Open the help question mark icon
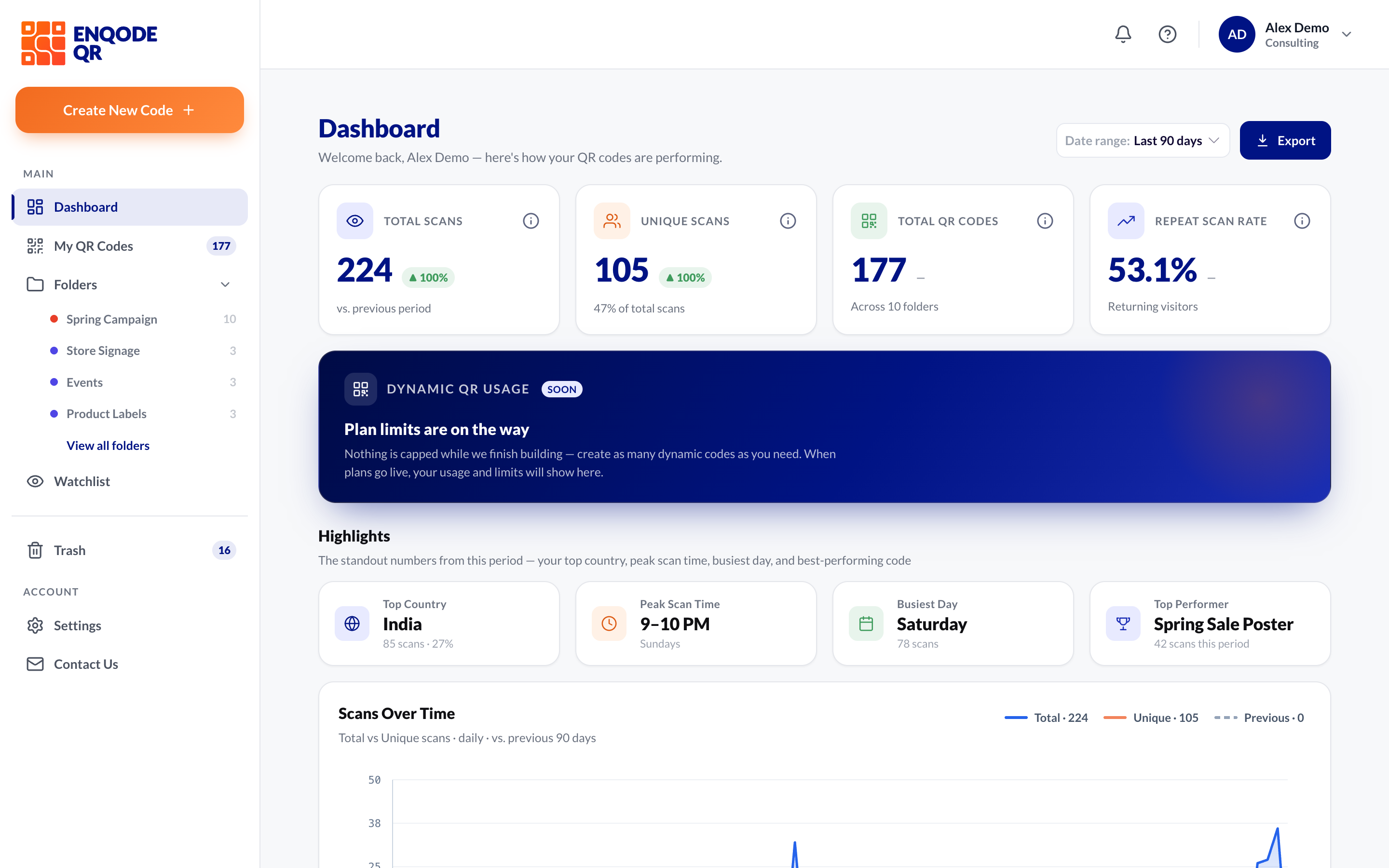This screenshot has width=1389, height=868. tap(1167, 34)
